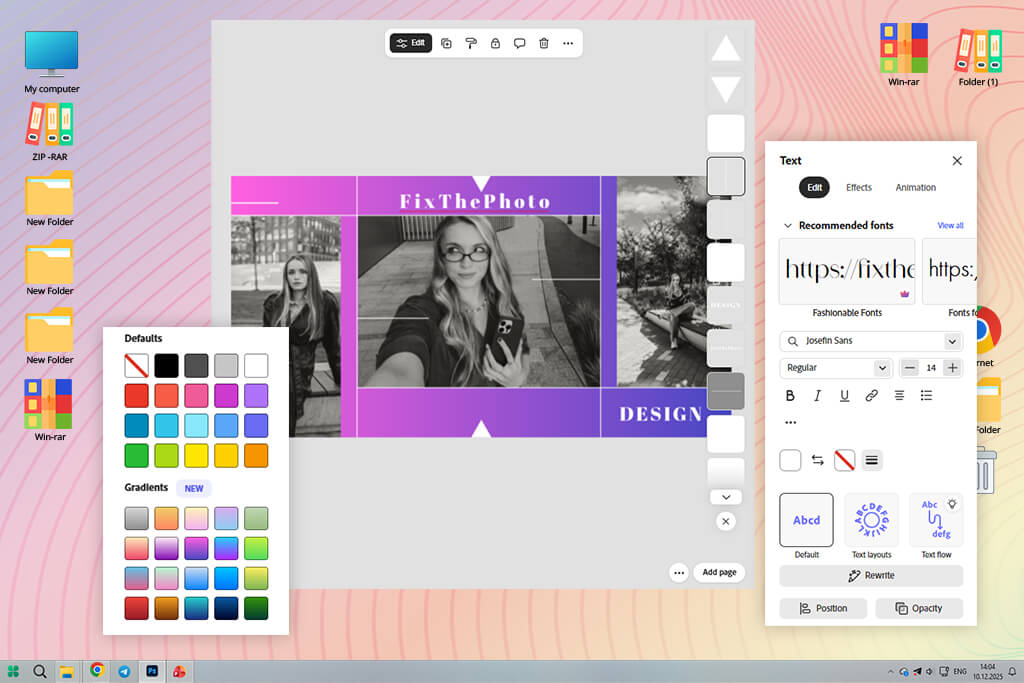Screen dimensions: 1024x683
Task: Open the Folder (1) desktop icon
Action: [978, 57]
